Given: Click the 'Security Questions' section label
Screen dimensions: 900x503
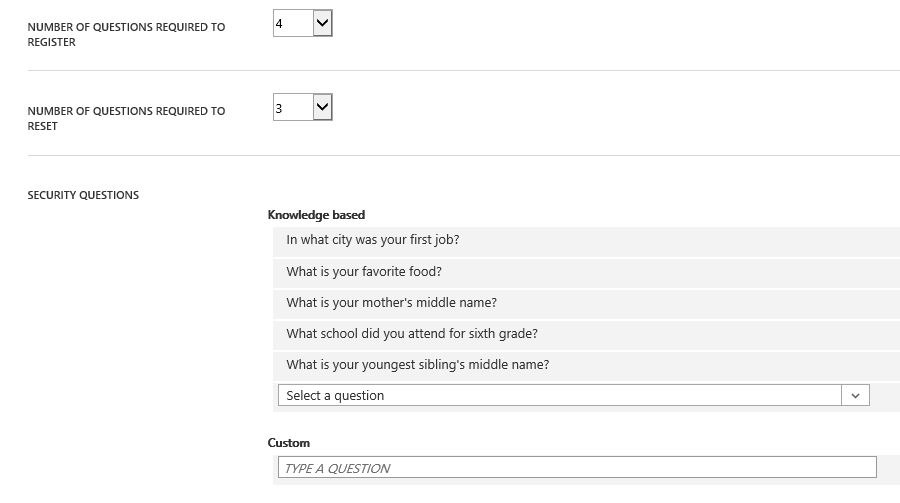Looking at the screenshot, I should (83, 195).
